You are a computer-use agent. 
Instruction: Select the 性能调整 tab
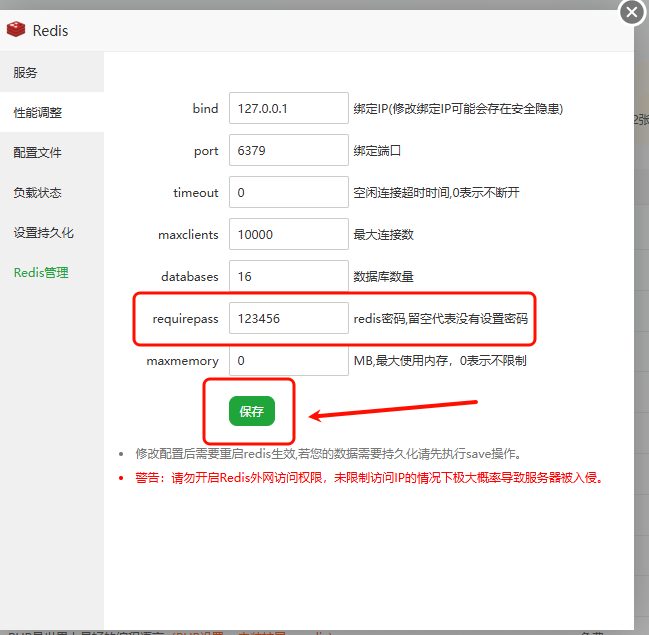(x=52, y=112)
